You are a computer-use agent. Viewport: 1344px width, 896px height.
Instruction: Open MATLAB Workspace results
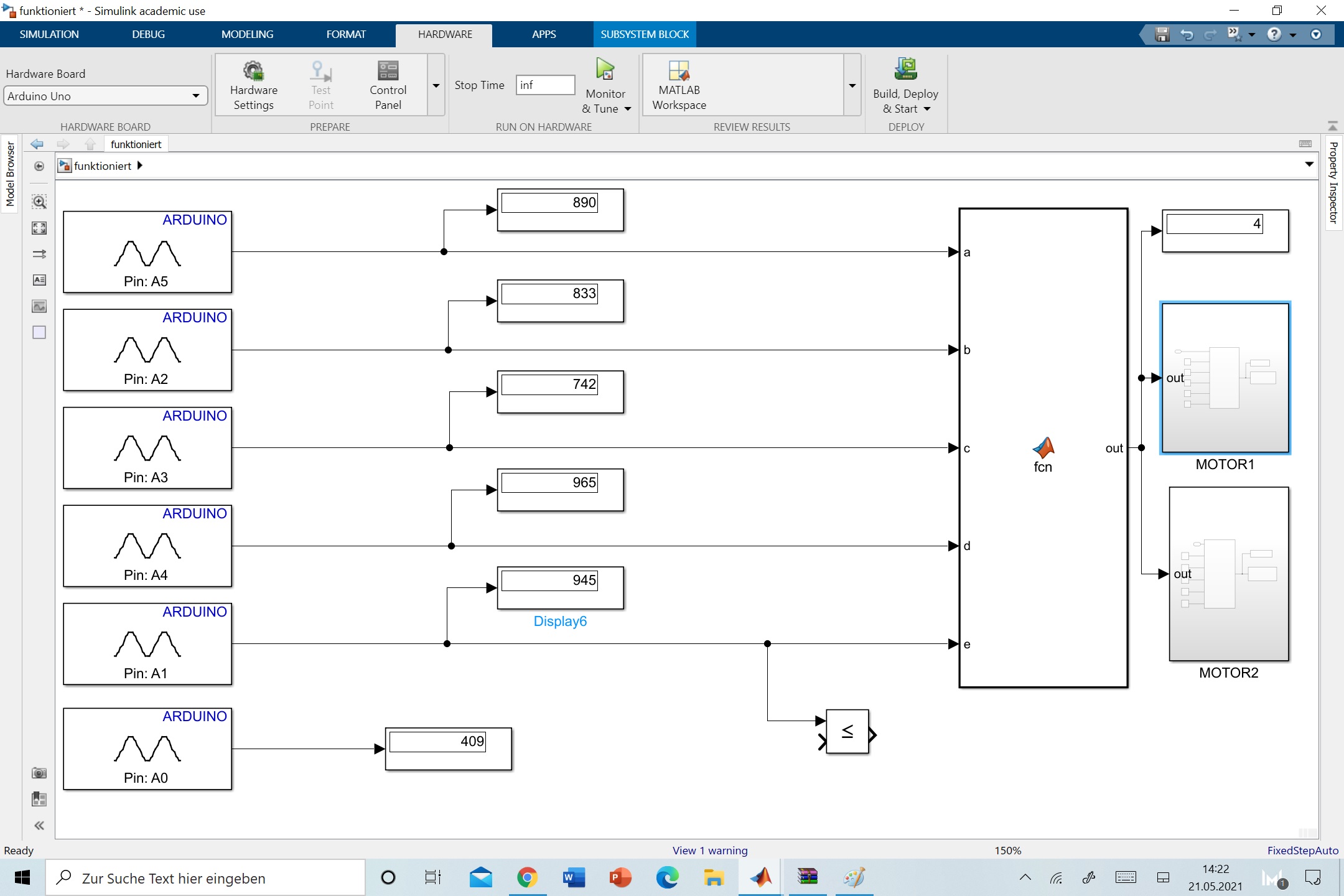pos(679,86)
